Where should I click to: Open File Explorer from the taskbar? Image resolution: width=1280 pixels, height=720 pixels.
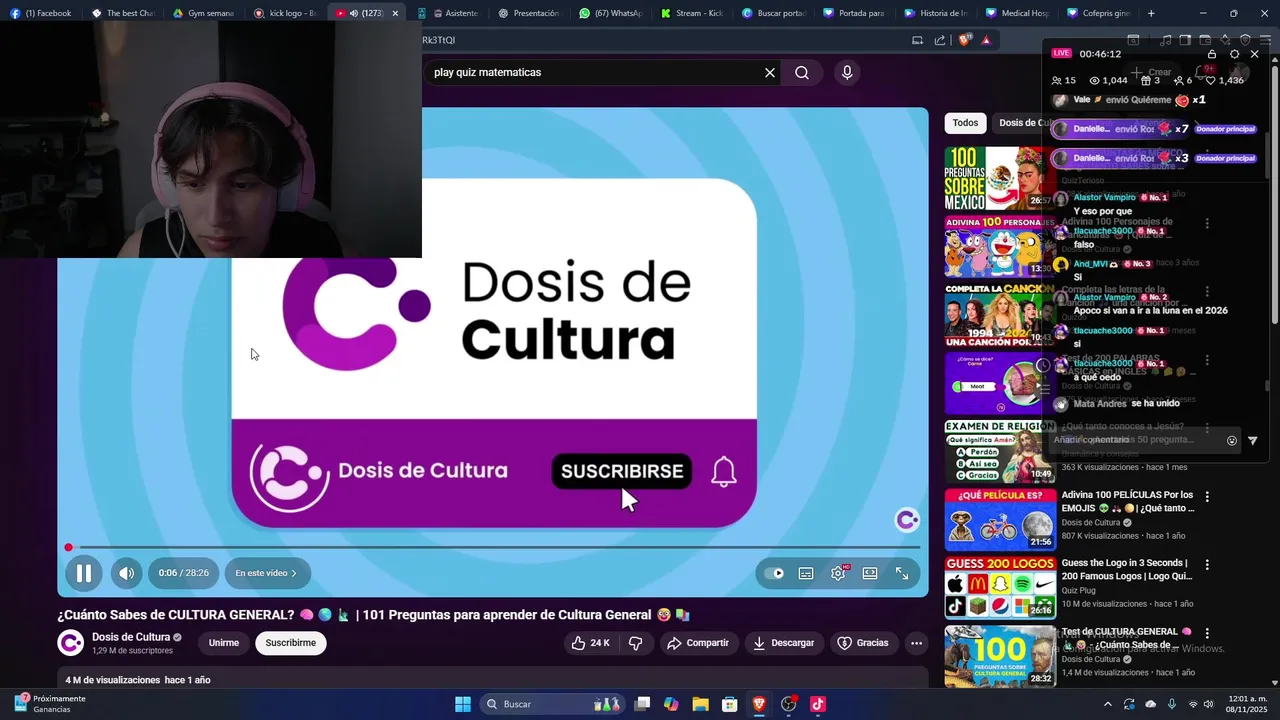[x=700, y=704]
